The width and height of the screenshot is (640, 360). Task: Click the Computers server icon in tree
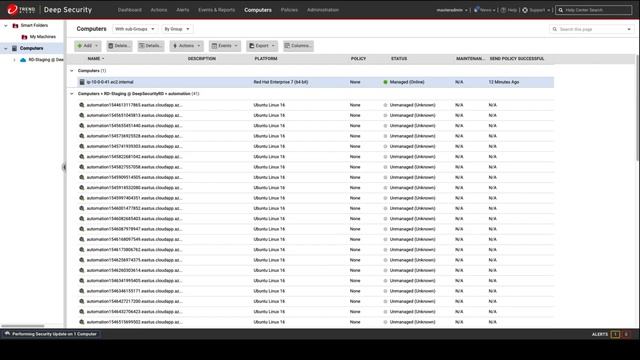[x=15, y=48]
